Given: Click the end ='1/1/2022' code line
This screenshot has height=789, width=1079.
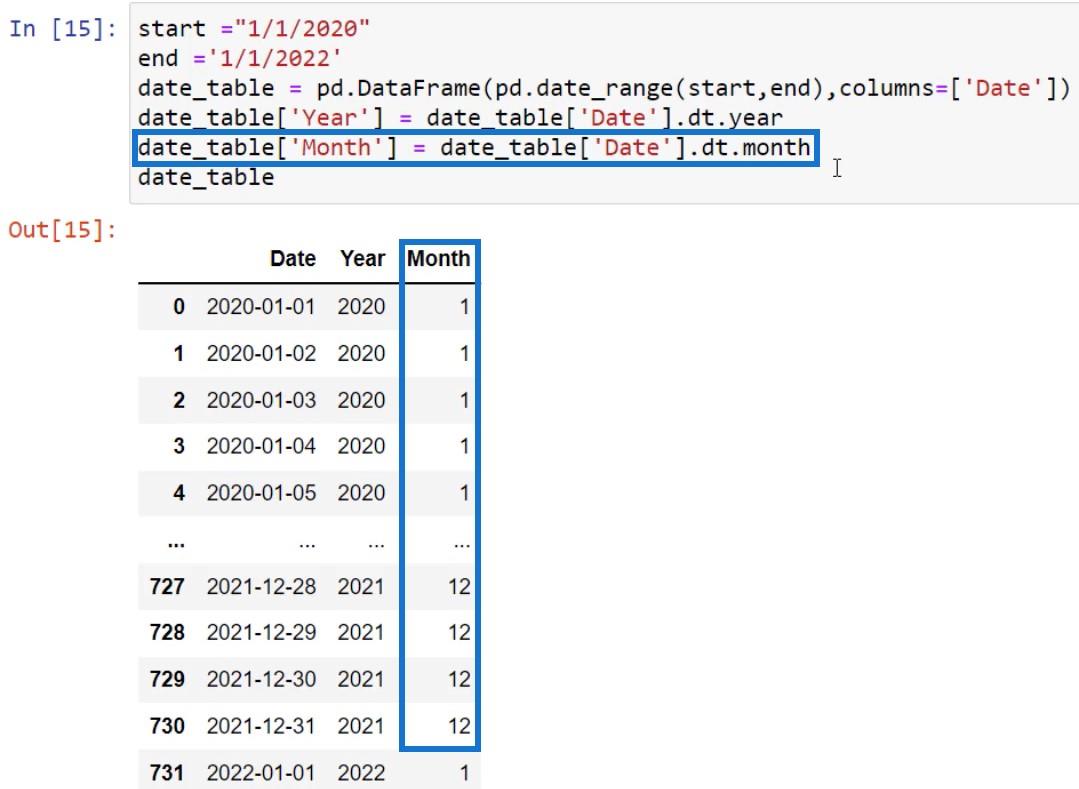Looking at the screenshot, I should (239, 58).
